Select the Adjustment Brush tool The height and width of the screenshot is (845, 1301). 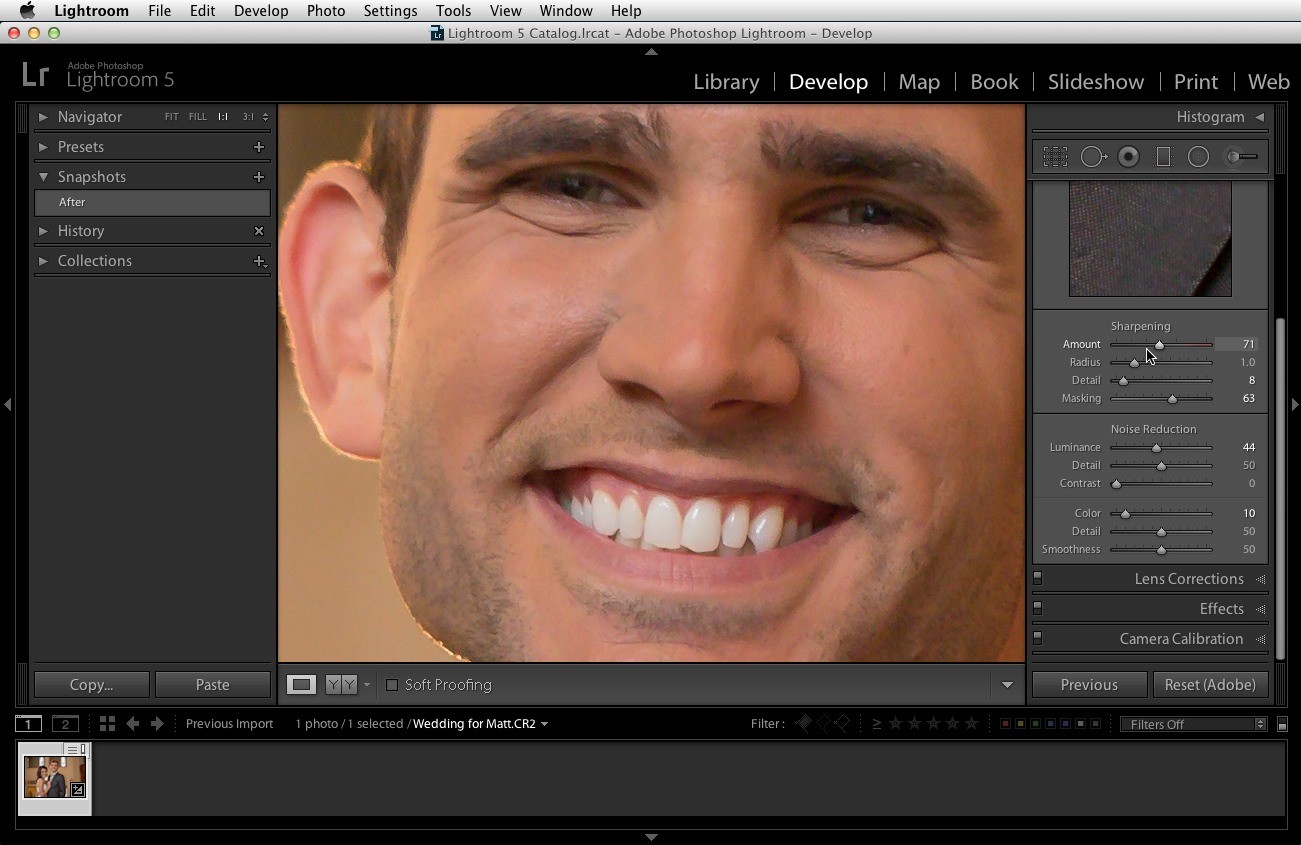tap(1241, 157)
